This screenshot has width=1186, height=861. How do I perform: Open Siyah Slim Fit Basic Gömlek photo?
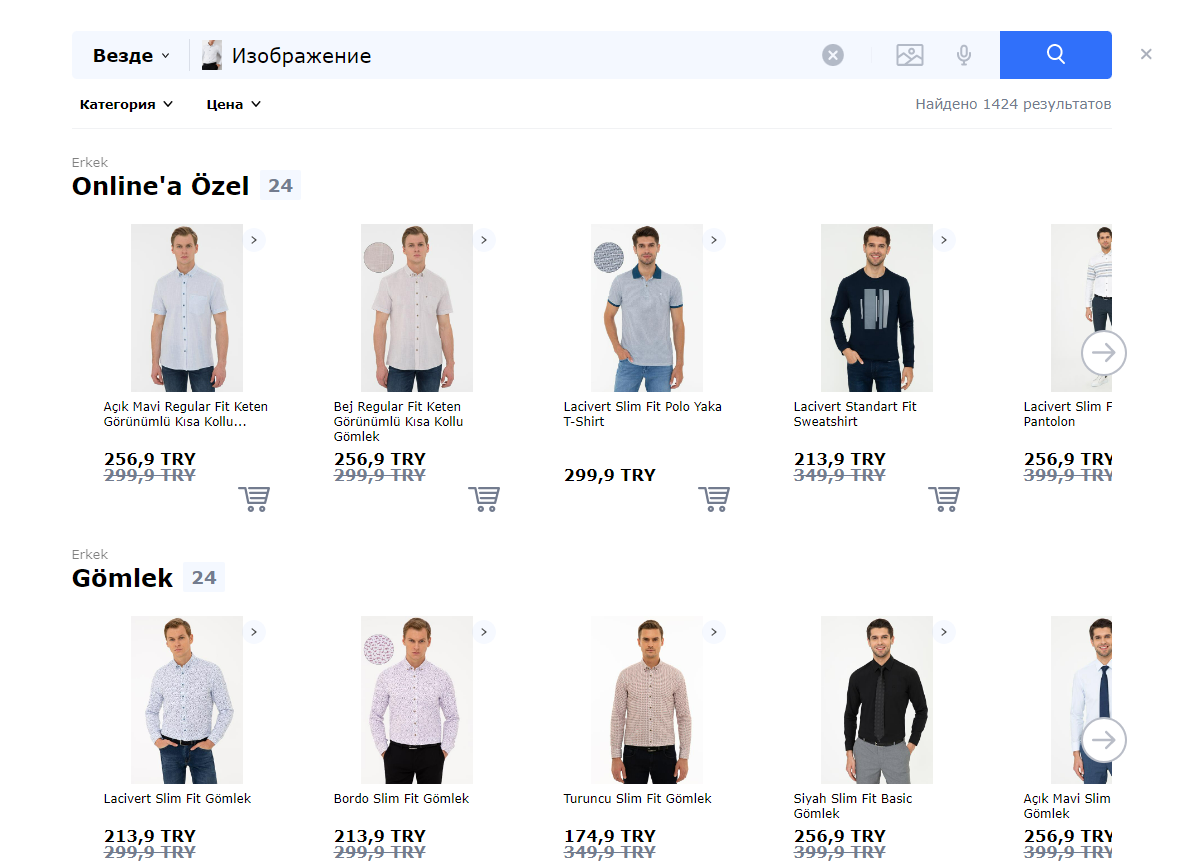(876, 699)
